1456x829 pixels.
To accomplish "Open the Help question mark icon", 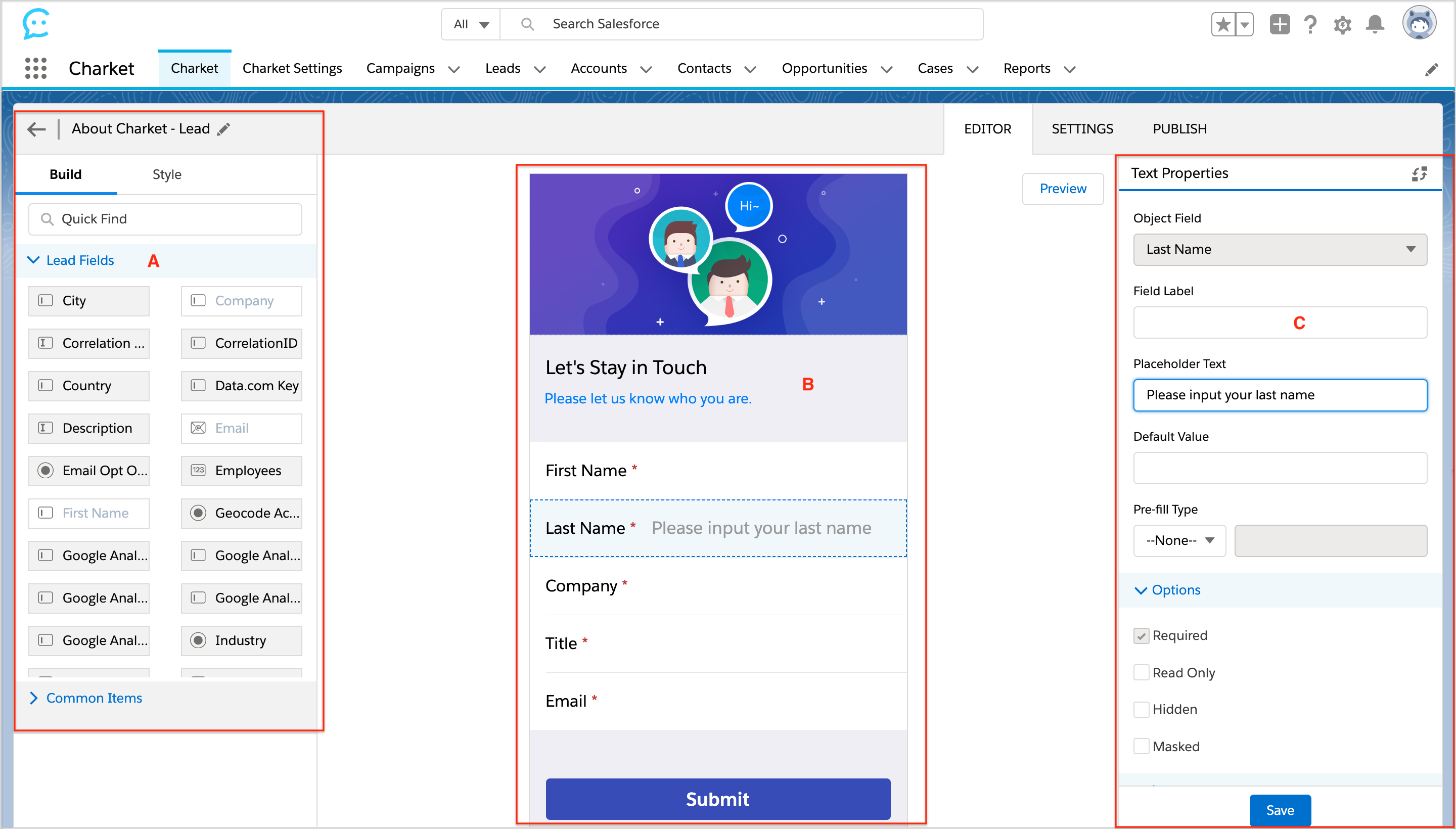I will (x=1310, y=24).
